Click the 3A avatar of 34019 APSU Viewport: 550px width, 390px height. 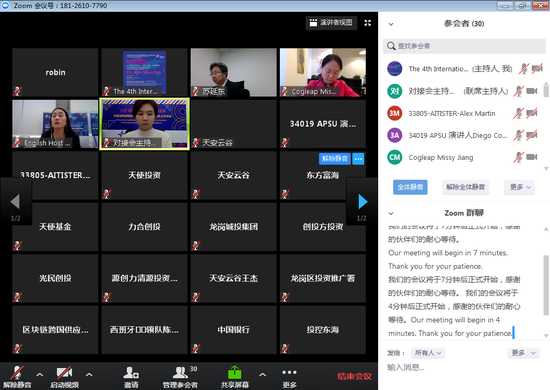coord(394,135)
